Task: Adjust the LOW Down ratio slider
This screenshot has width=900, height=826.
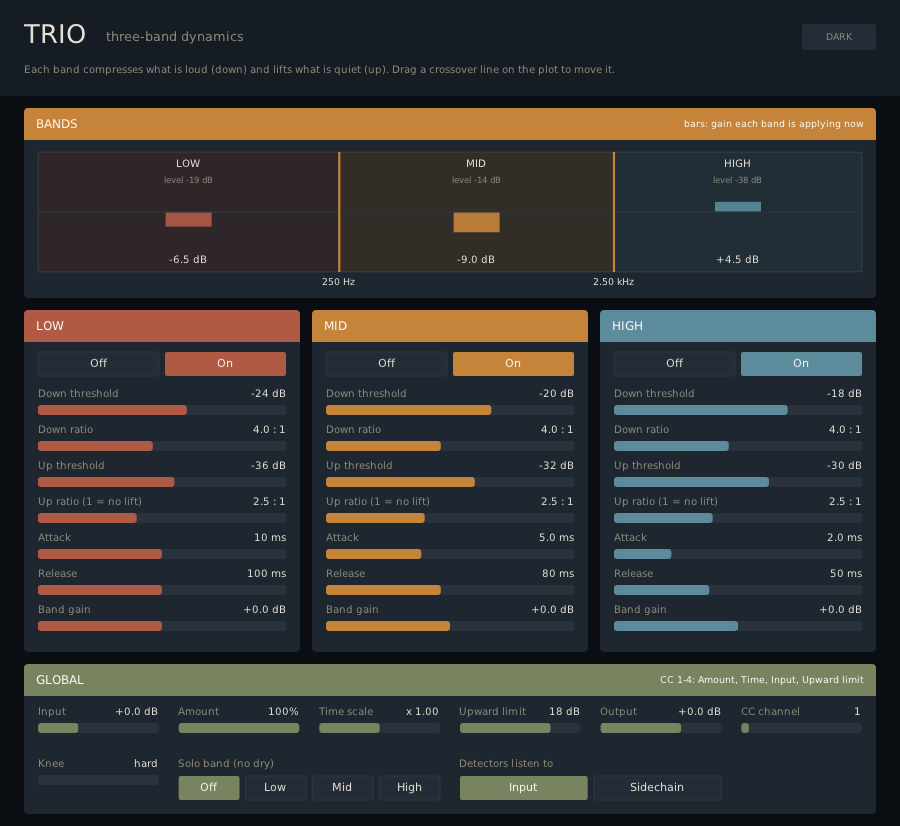Action: point(162,446)
